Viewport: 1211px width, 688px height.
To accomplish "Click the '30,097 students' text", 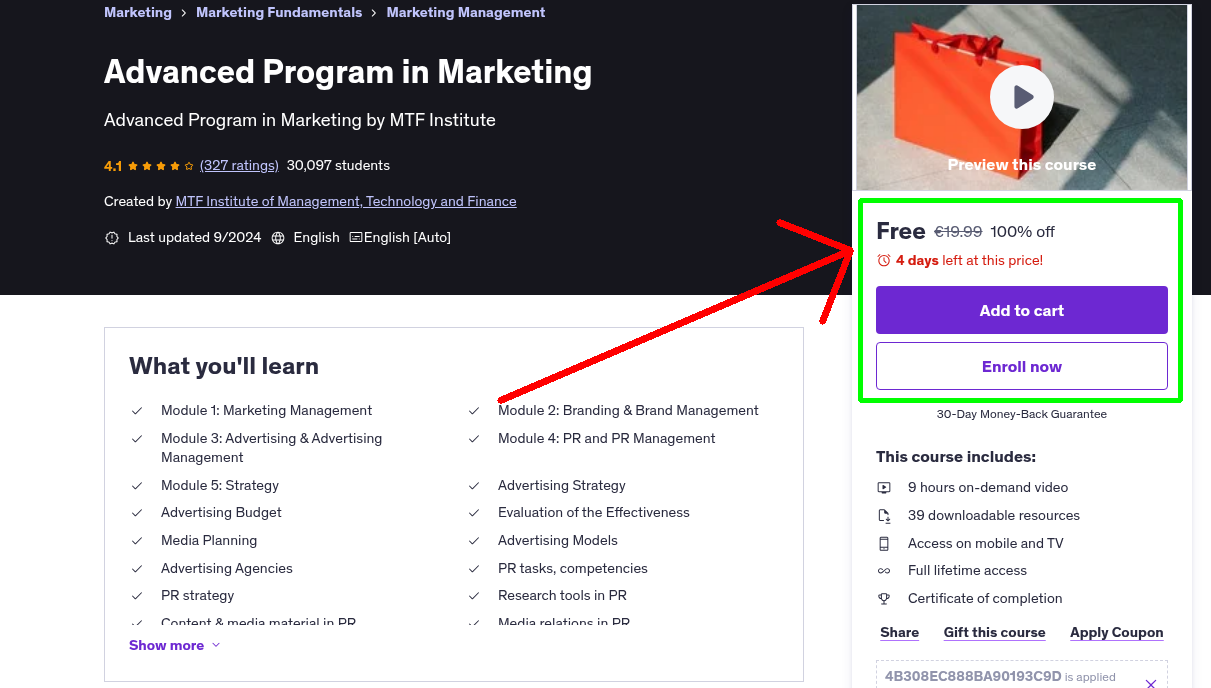I will [338, 166].
